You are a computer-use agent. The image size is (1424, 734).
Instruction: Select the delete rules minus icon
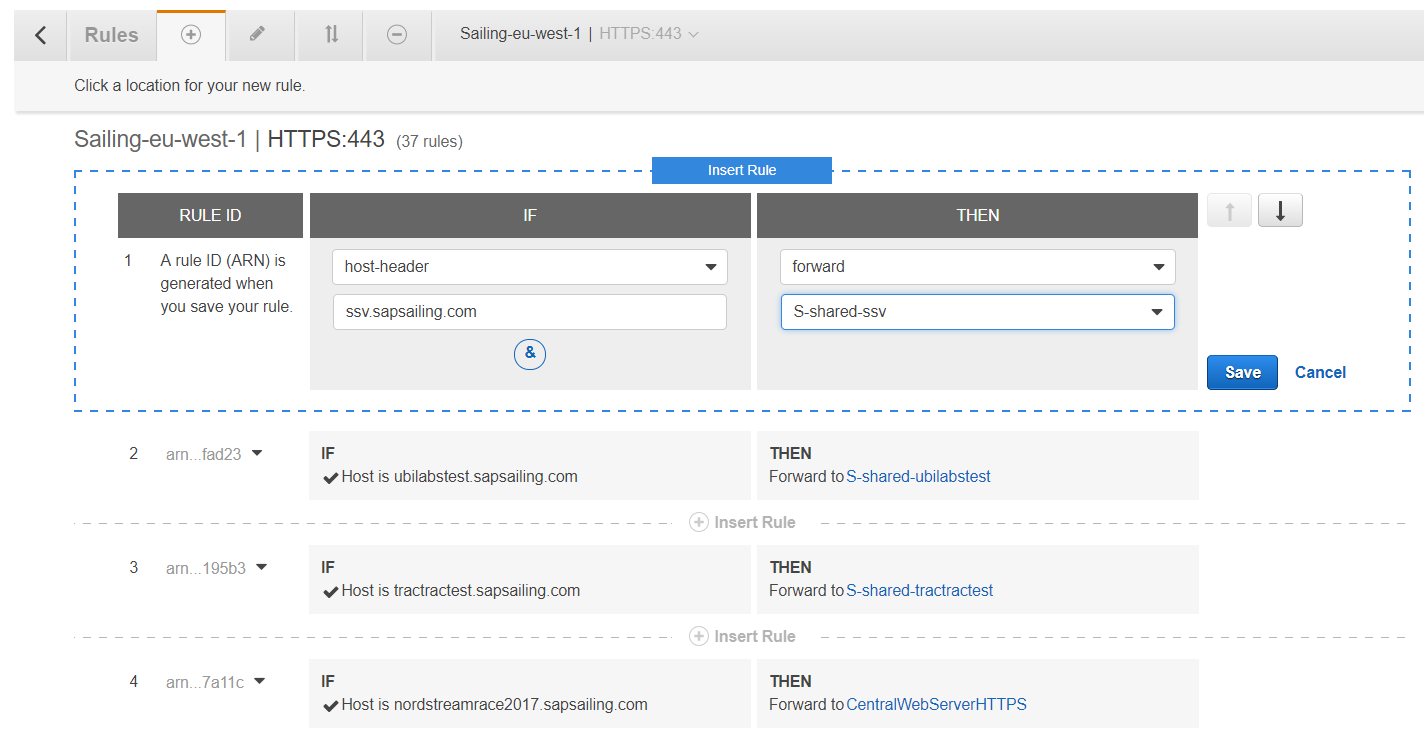coord(397,35)
